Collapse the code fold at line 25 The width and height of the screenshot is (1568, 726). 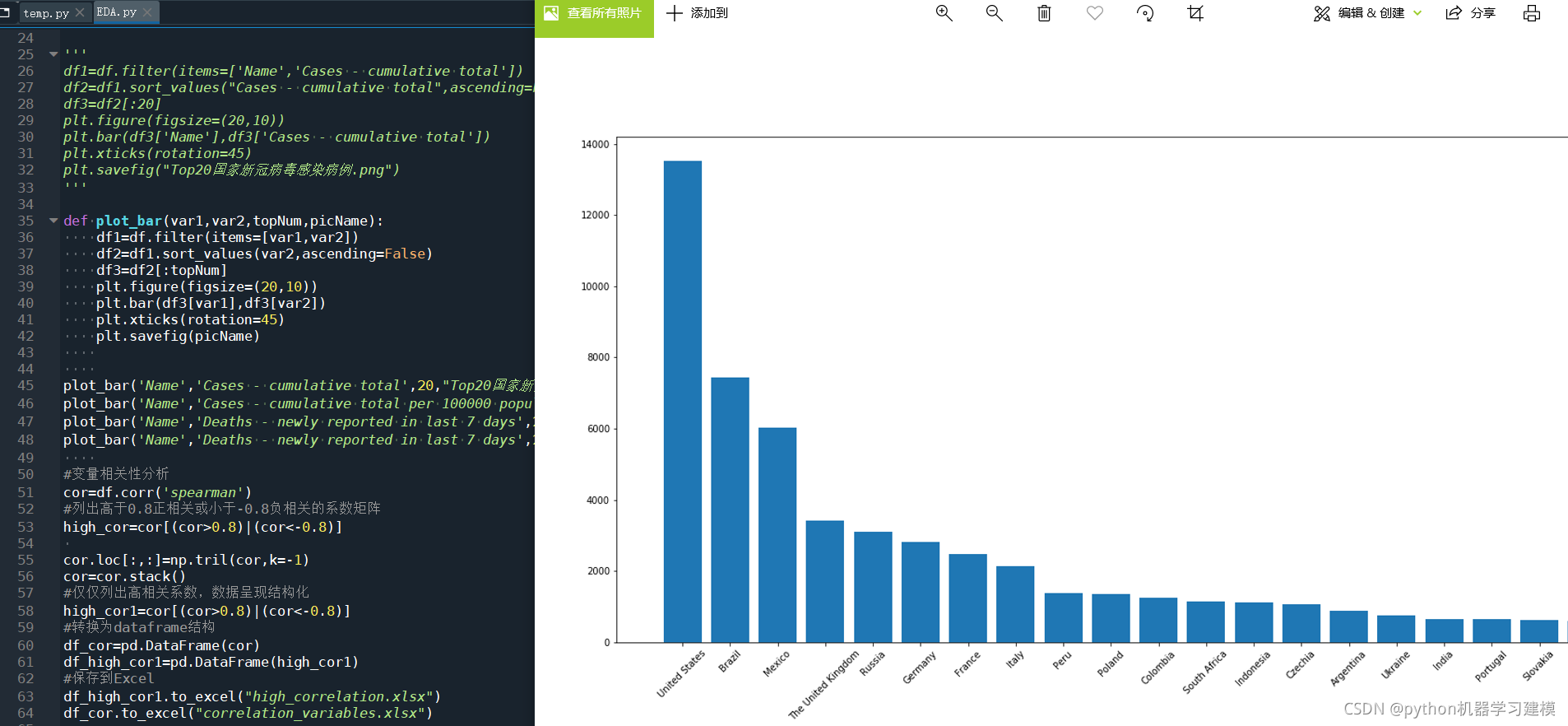[x=53, y=54]
